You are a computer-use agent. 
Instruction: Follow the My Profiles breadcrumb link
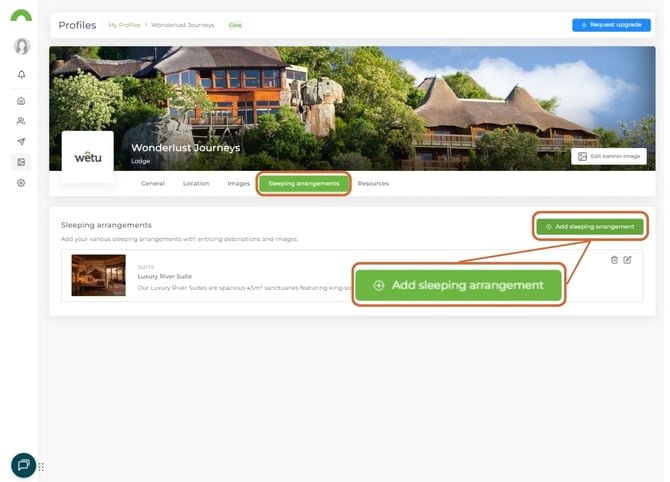[125, 25]
